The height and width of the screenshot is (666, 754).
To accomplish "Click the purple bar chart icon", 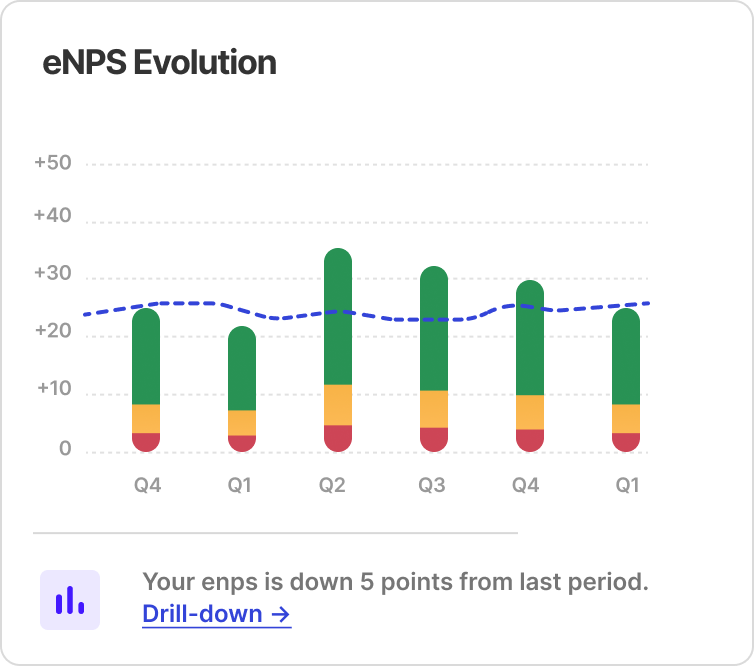I will [70, 600].
